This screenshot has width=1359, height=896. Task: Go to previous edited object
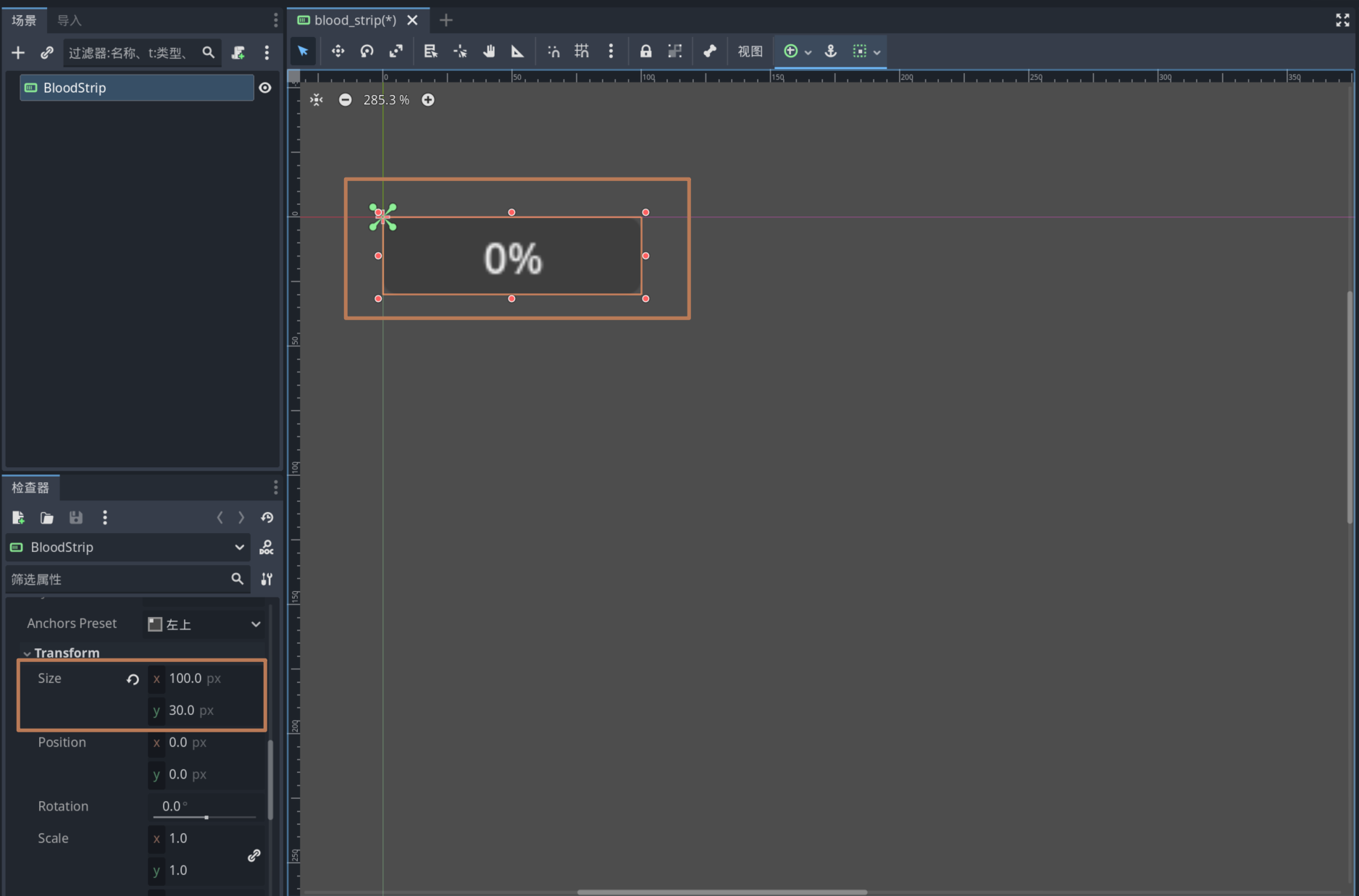coord(219,517)
